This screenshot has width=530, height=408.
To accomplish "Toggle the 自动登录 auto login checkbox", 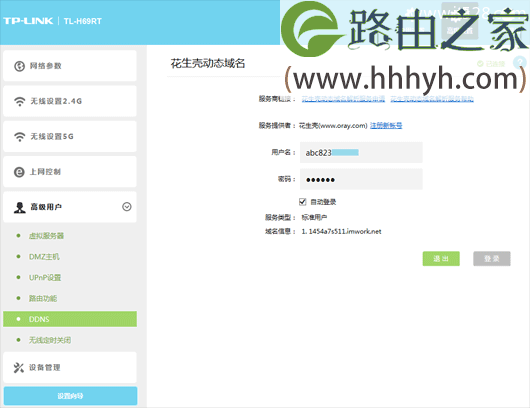I will [303, 202].
